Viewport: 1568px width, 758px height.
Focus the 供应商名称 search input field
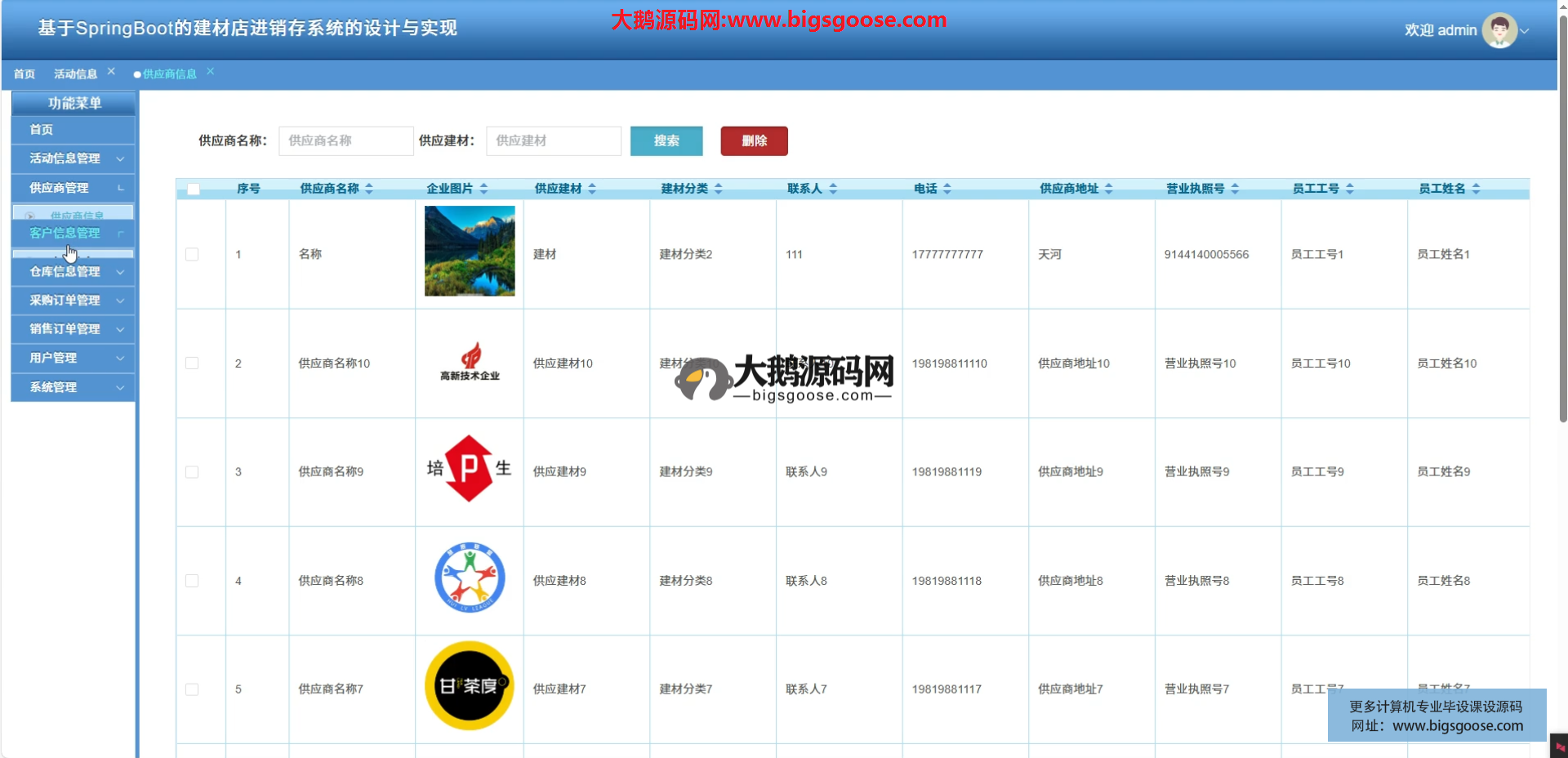tap(345, 140)
